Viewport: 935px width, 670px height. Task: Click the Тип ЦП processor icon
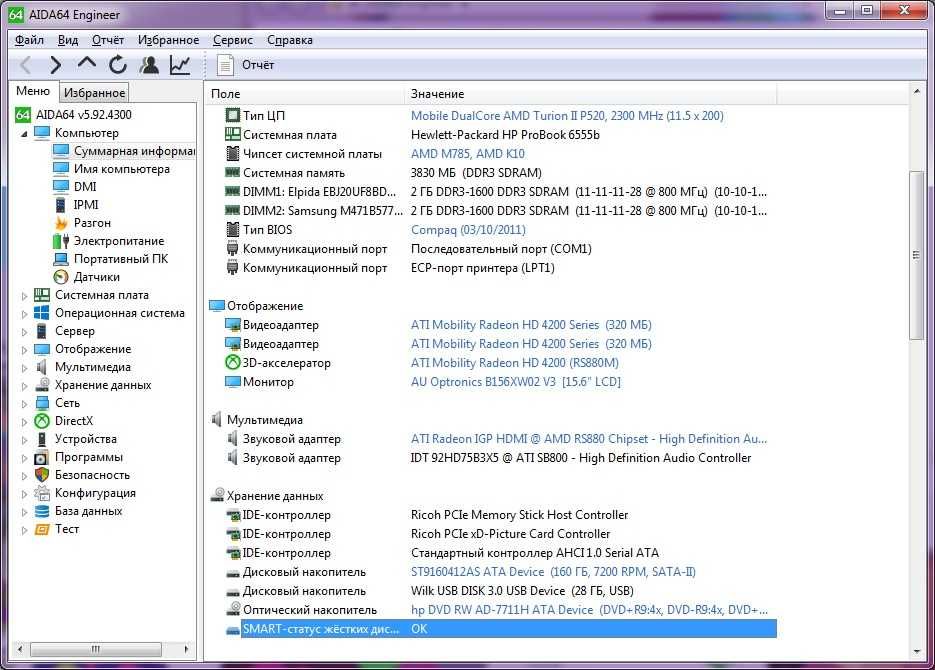(232, 115)
